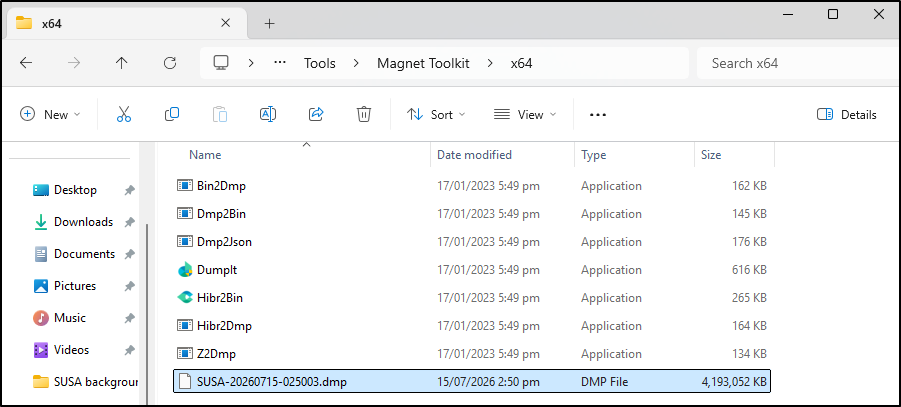The image size is (901, 407).
Task: Open the Sort dropdown
Action: [x=436, y=114]
